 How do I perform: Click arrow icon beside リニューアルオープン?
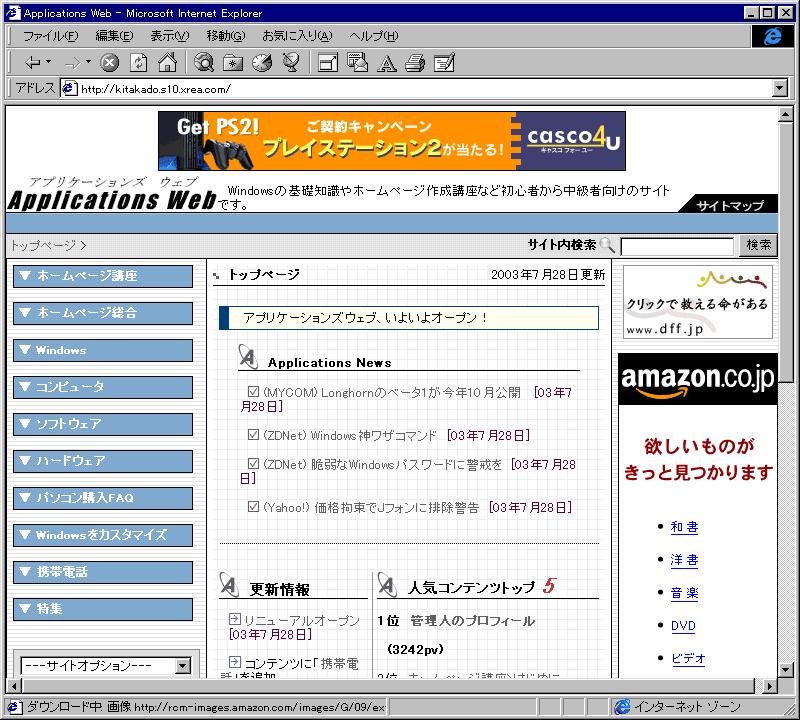click(x=235, y=619)
